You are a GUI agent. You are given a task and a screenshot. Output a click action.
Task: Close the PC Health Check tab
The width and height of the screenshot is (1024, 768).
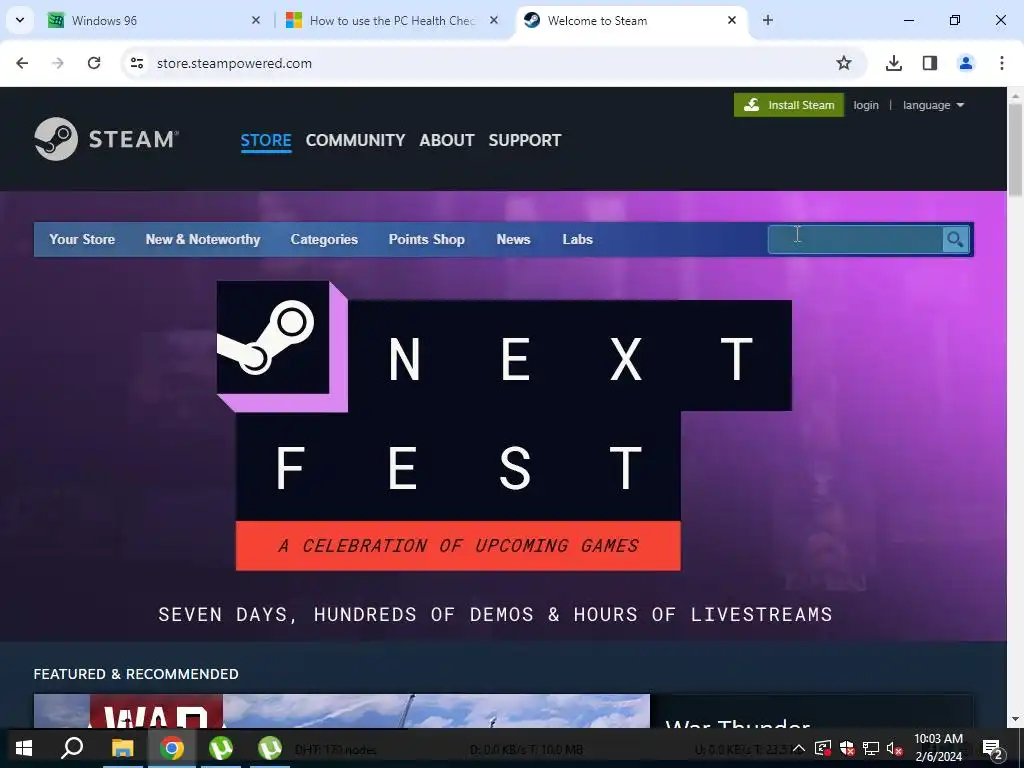click(x=494, y=20)
